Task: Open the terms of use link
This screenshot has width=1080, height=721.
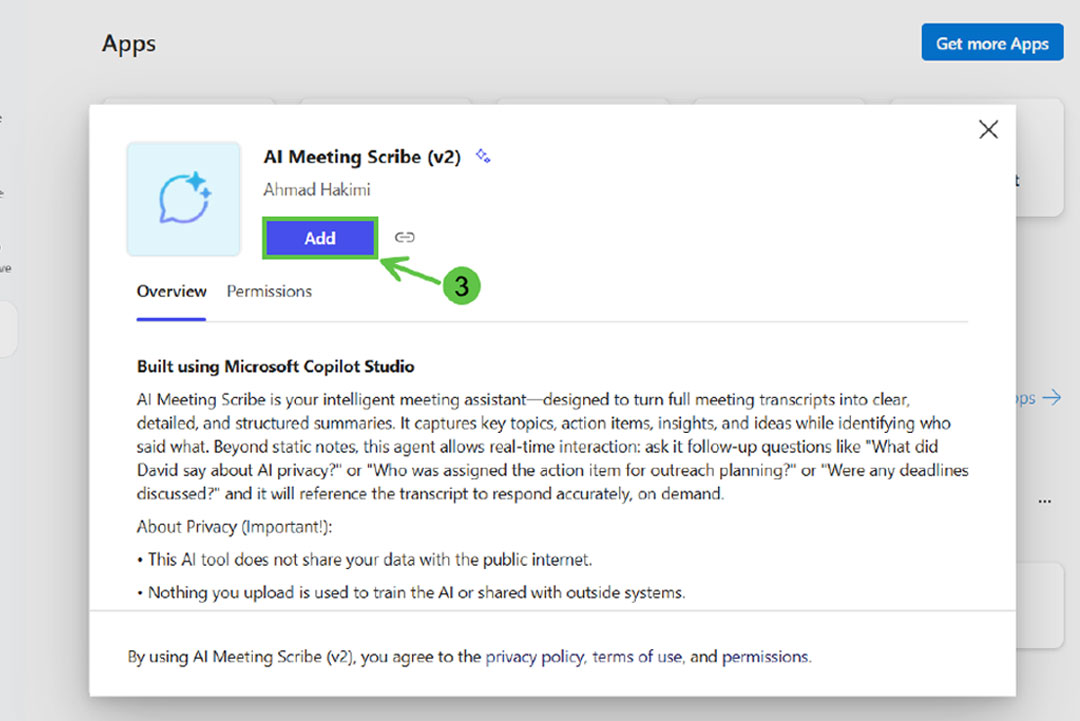Action: coord(637,657)
